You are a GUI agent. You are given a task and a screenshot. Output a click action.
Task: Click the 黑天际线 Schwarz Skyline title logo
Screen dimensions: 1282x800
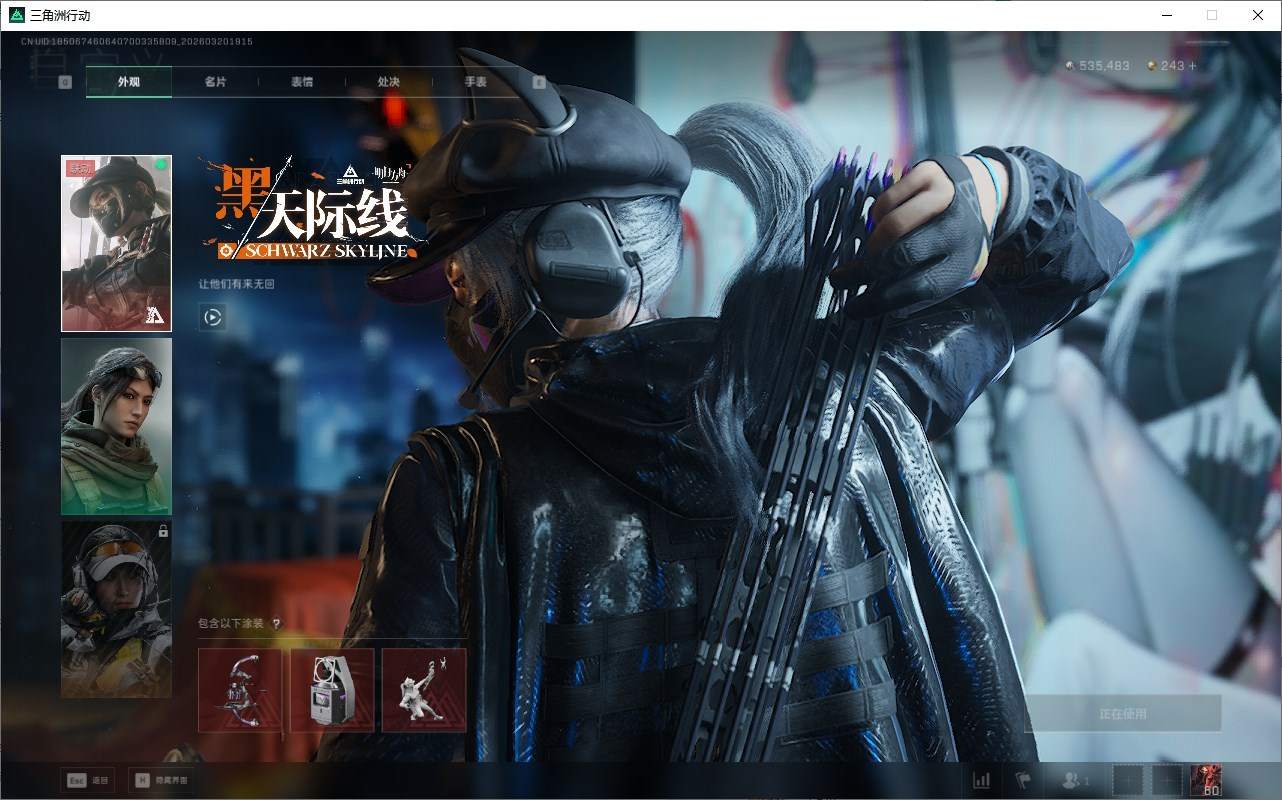[309, 209]
